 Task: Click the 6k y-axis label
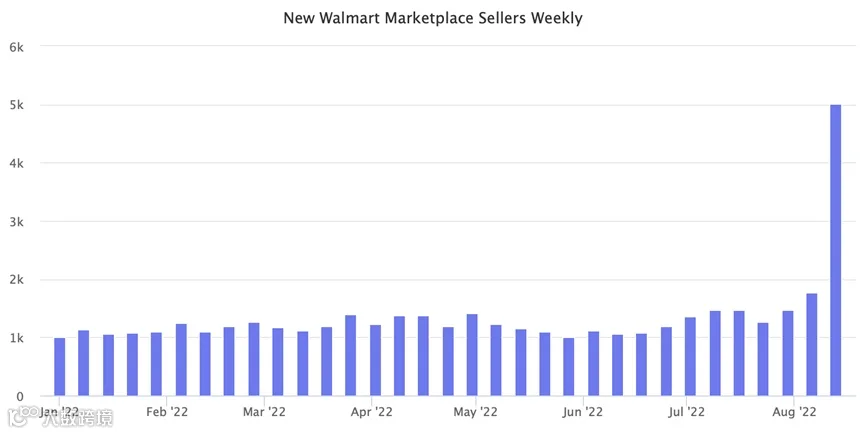(17, 47)
